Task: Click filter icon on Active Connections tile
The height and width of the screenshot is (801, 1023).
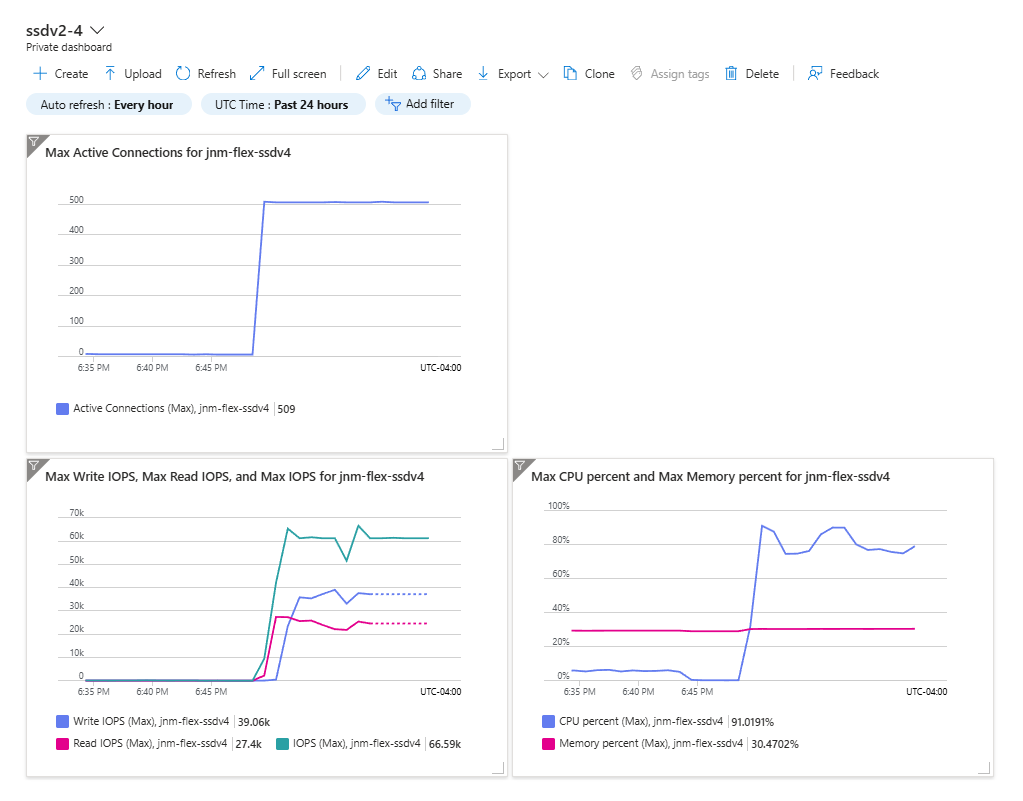Action: click(x=34, y=142)
